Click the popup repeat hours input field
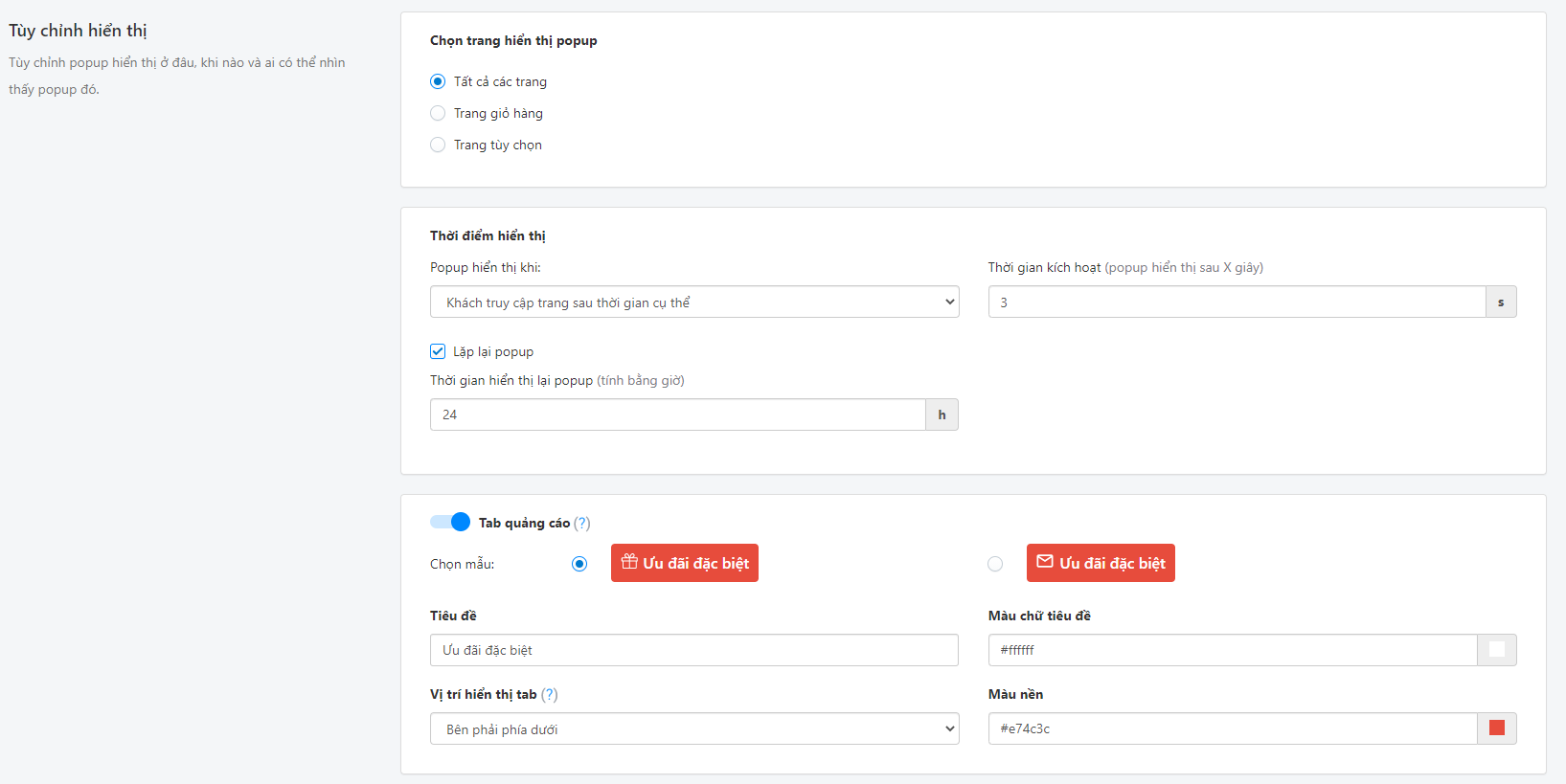This screenshot has width=1566, height=784. (x=677, y=414)
